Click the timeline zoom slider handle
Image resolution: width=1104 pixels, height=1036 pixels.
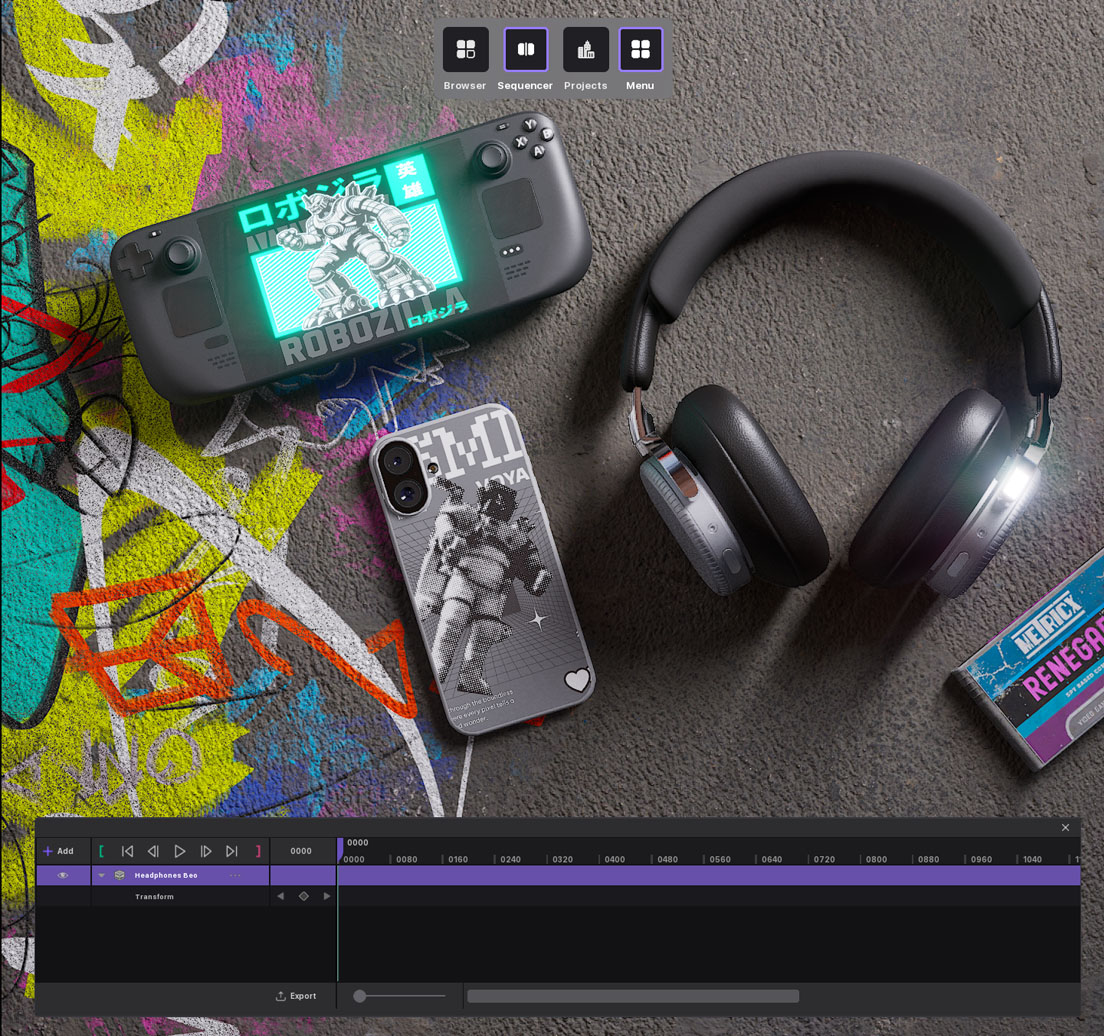[x=360, y=996]
